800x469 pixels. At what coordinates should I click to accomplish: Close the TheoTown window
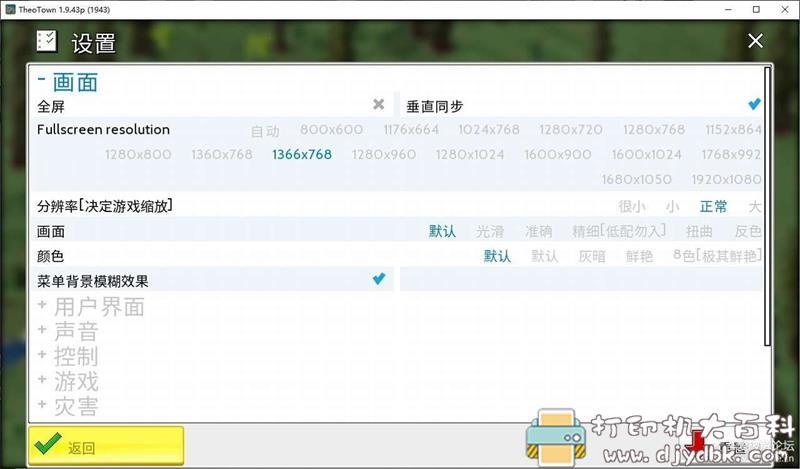pyautogui.click(x=785, y=9)
